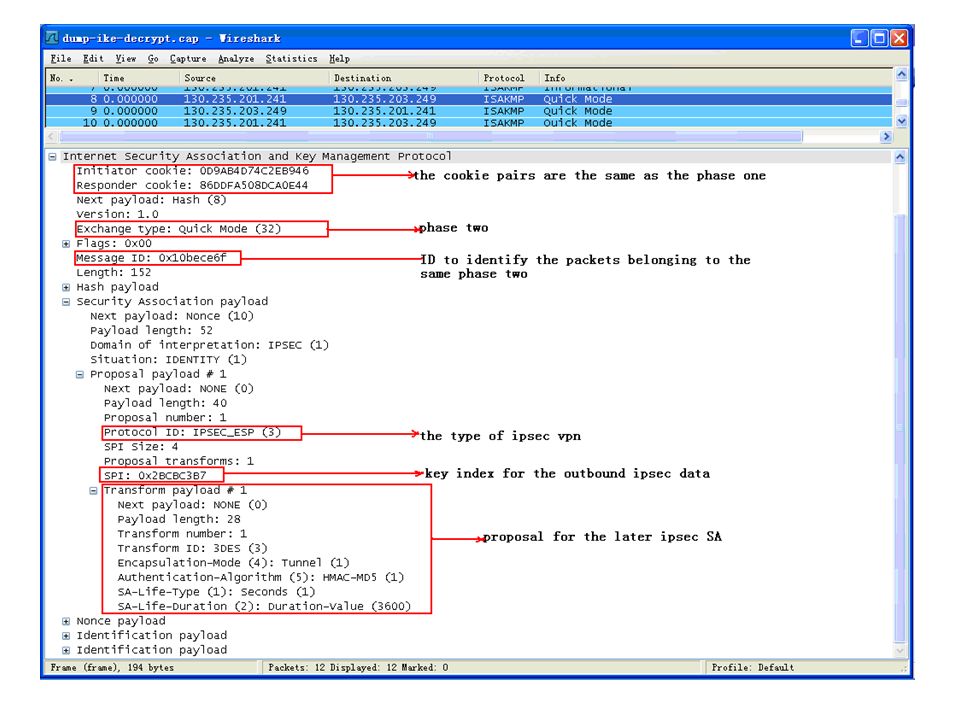Sort by Info column header
Viewport: 960px width, 720px height.
715,78
